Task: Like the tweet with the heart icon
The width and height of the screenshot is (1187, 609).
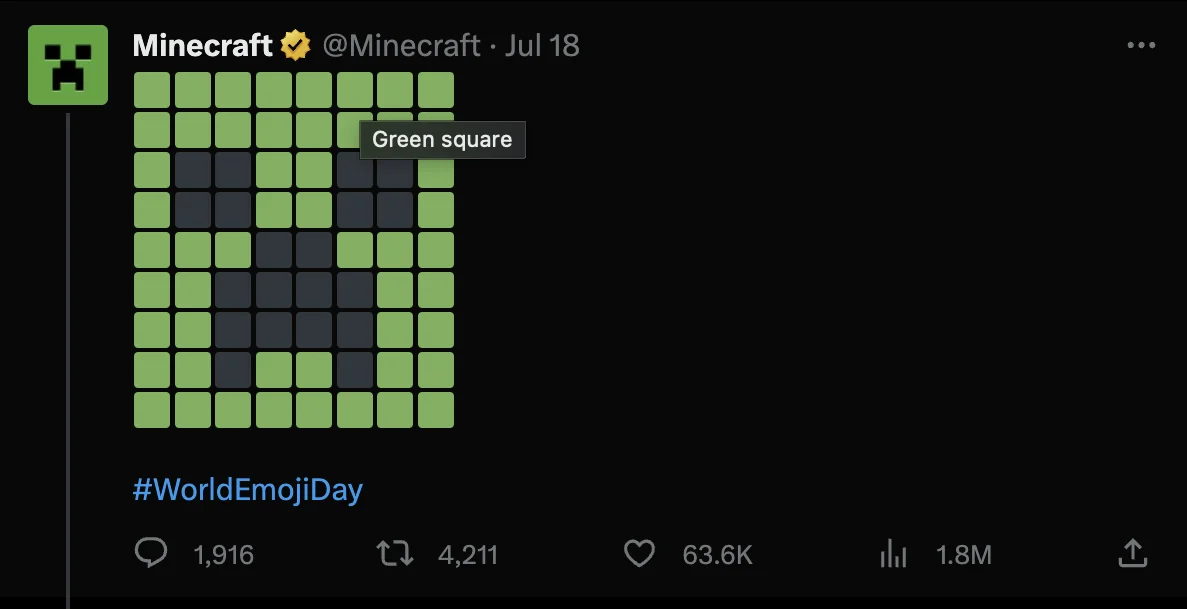Action: tap(639, 553)
